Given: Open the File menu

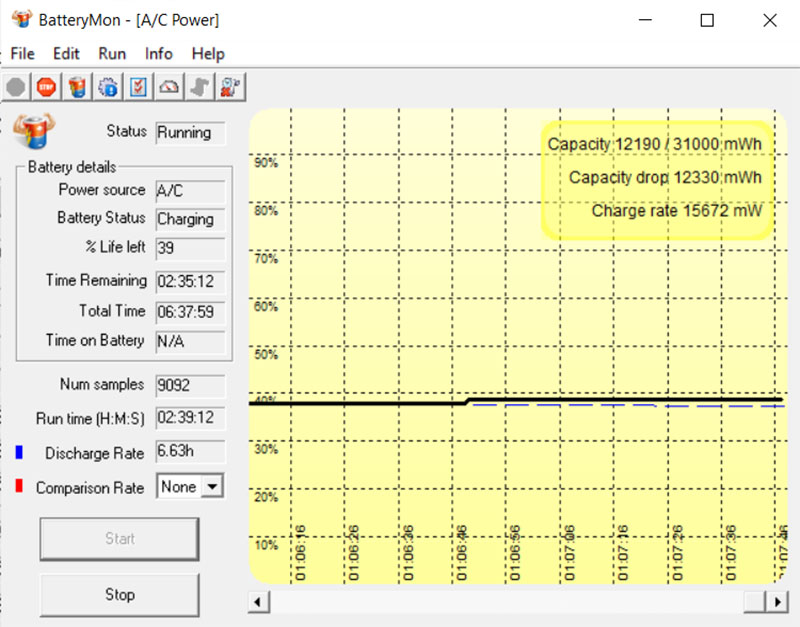Looking at the screenshot, I should click(22, 54).
